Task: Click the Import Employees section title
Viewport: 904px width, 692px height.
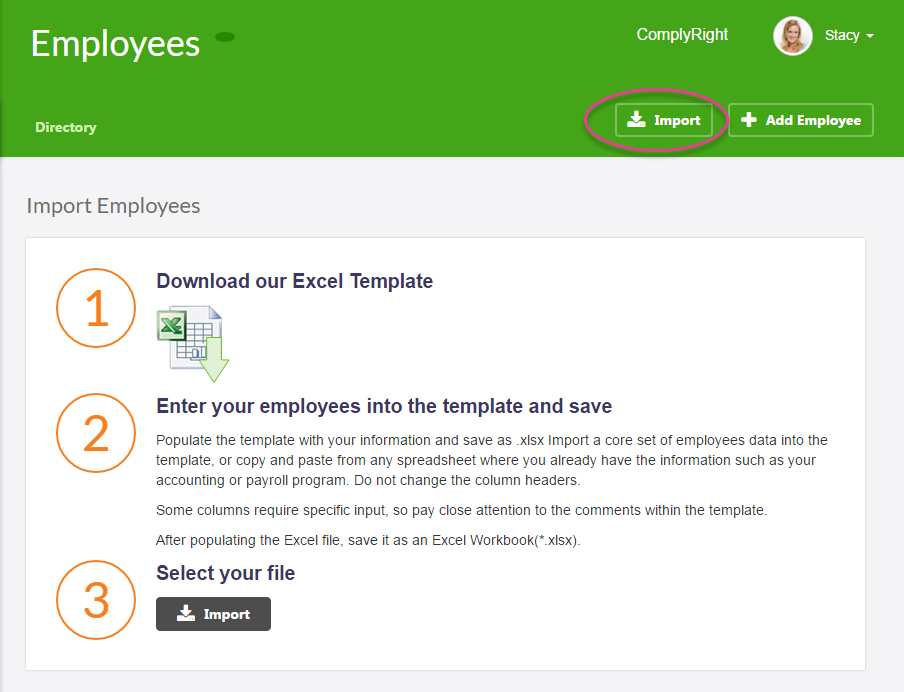Action: tap(114, 206)
